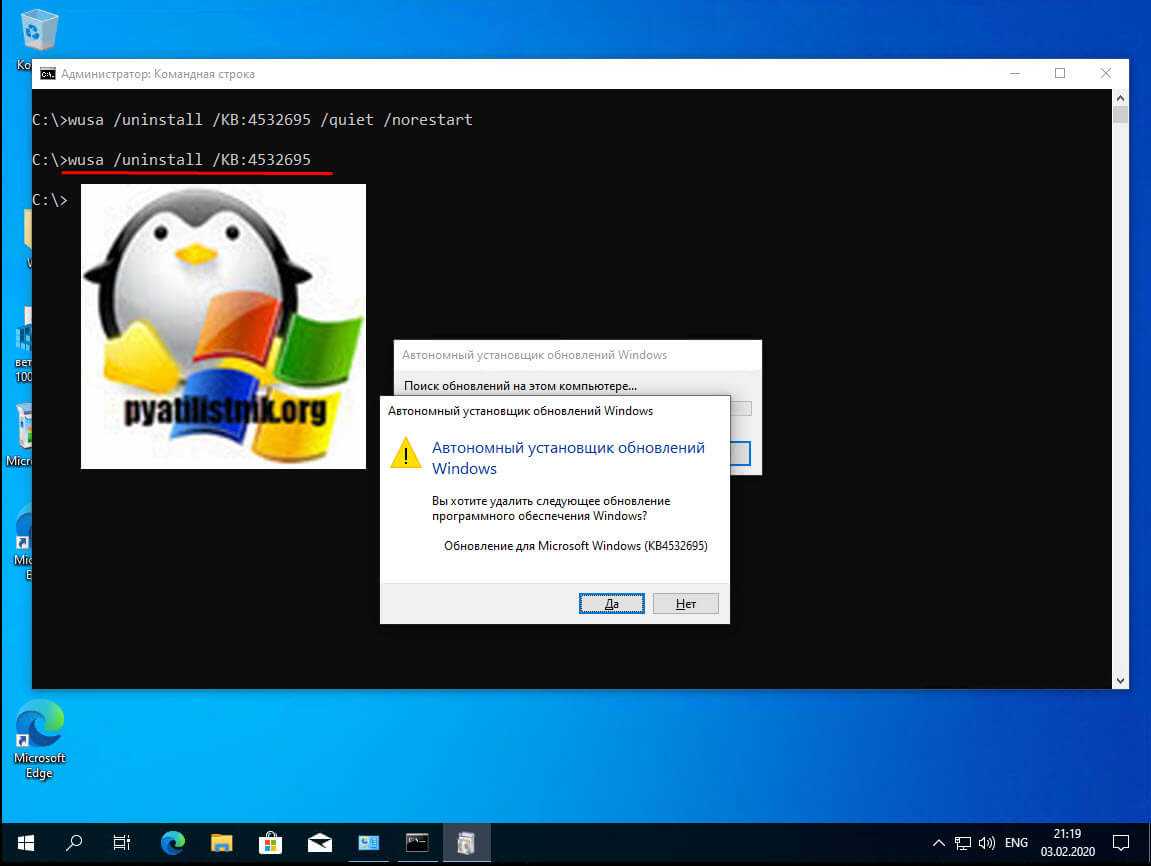This screenshot has height=866, width=1151.
Task: Select the Windows Update installer taskbar icon
Action: [466, 842]
